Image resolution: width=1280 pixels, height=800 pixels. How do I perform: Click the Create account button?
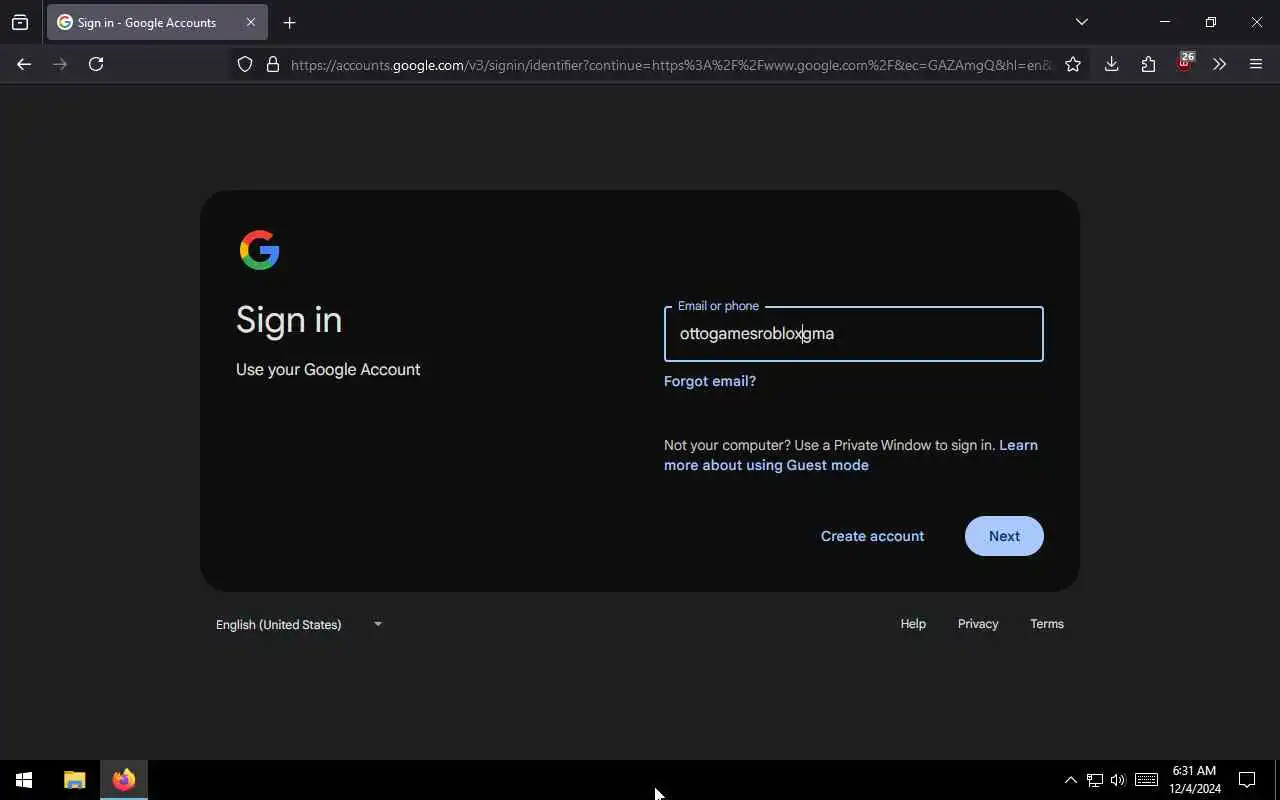(x=872, y=536)
